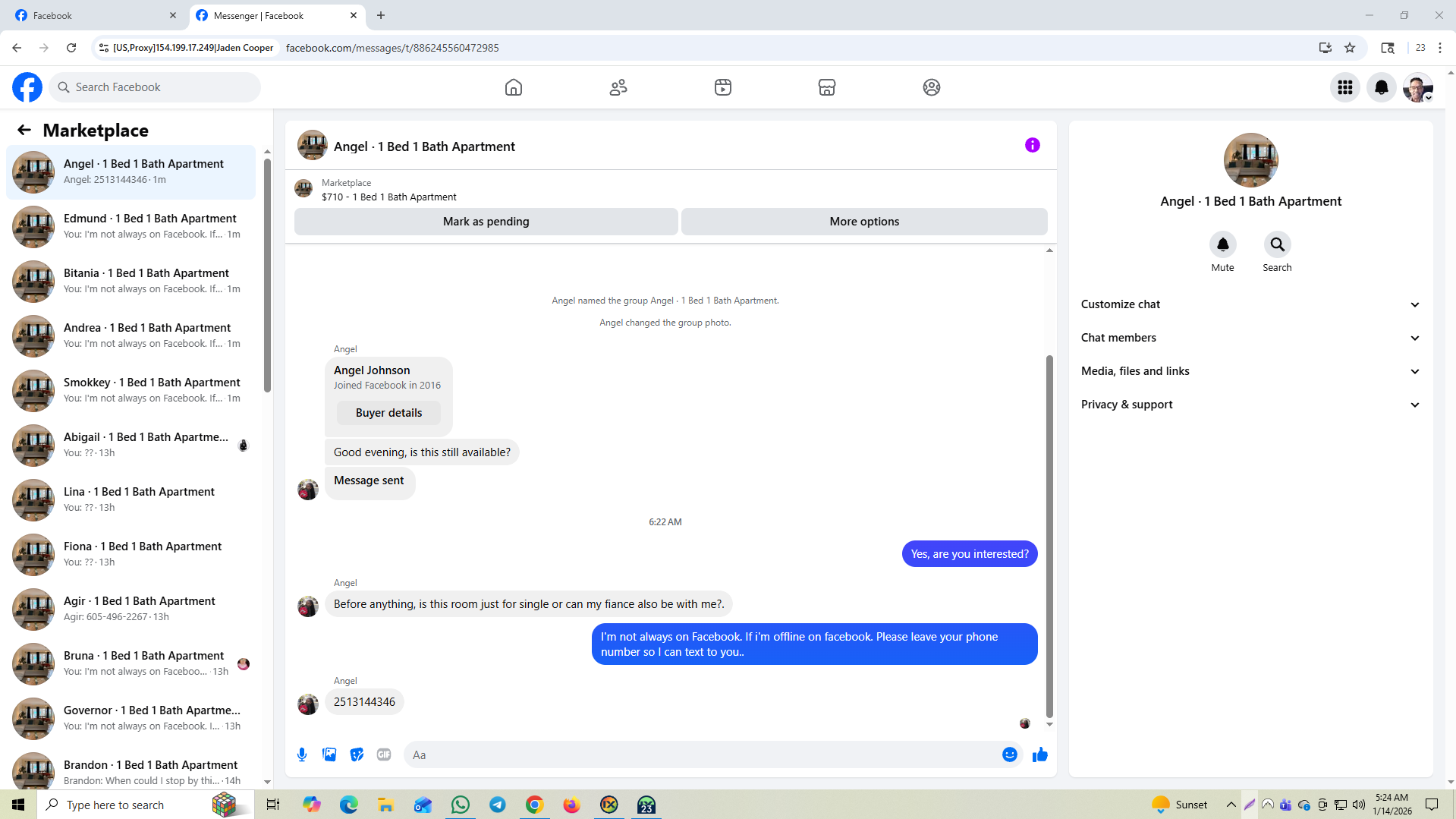This screenshot has height=819, width=1456.
Task: Reload the page
Action: (71, 48)
